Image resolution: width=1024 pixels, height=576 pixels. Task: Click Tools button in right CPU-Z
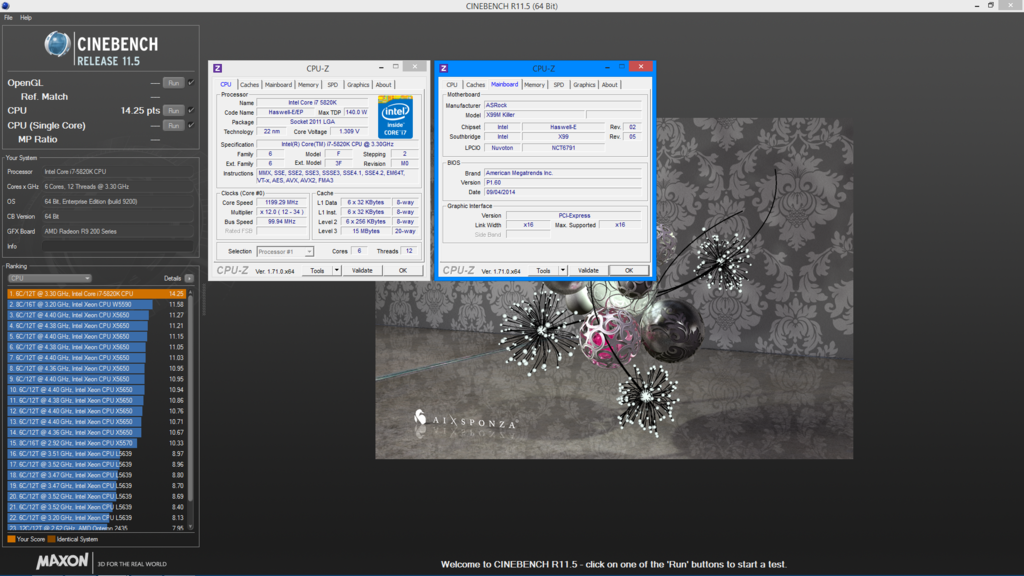543,270
